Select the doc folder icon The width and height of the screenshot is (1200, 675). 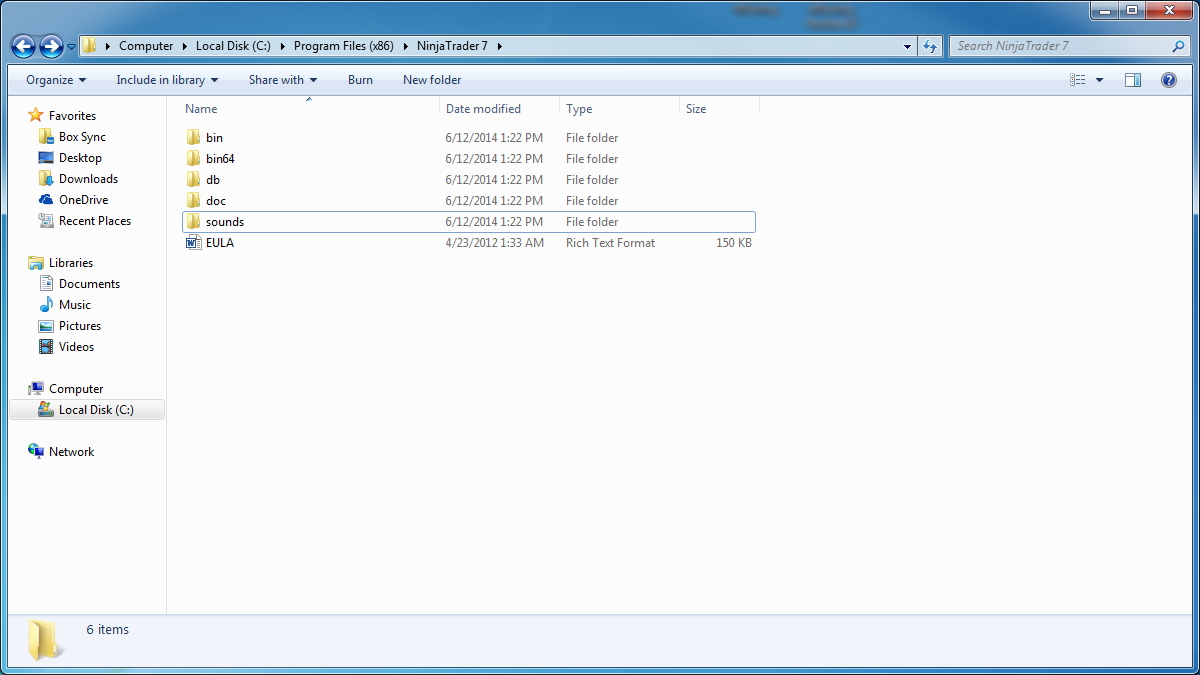coord(194,201)
